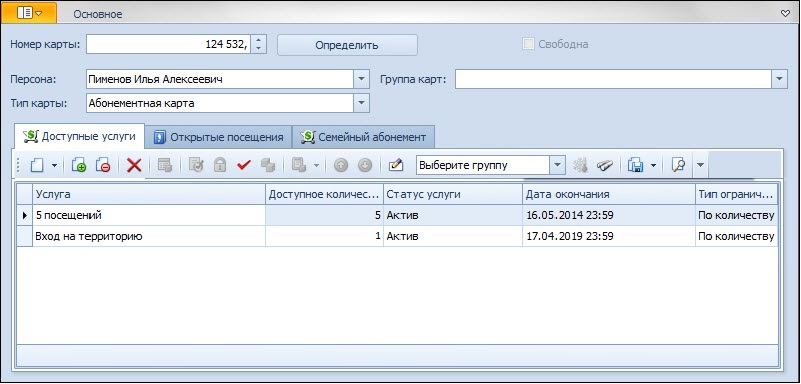Viewport: 801px width, 384px height.
Task: Open dropdown arrow next to save icon
Action: tap(653, 165)
